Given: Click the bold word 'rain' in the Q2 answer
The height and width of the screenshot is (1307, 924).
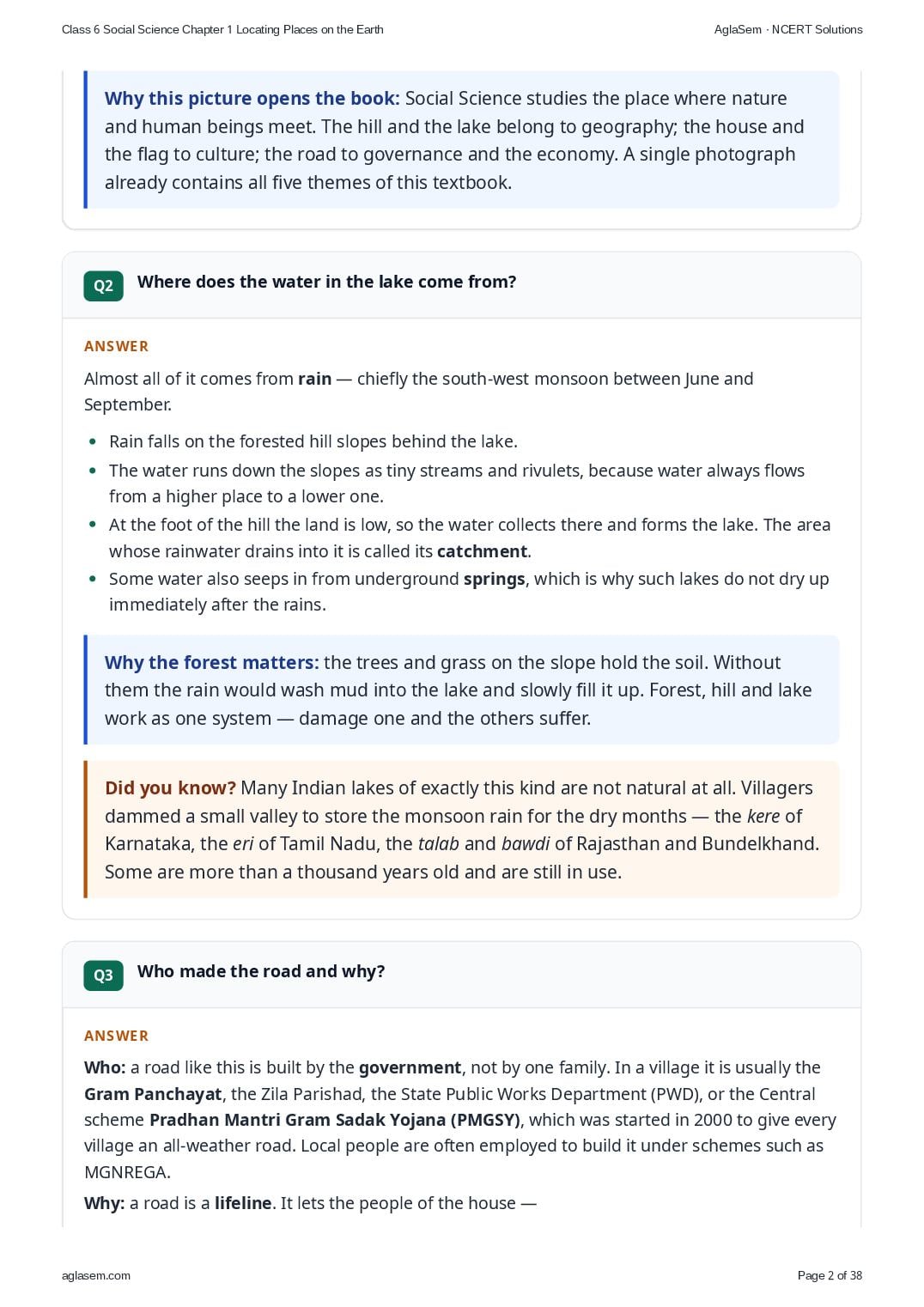Looking at the screenshot, I should point(314,379).
